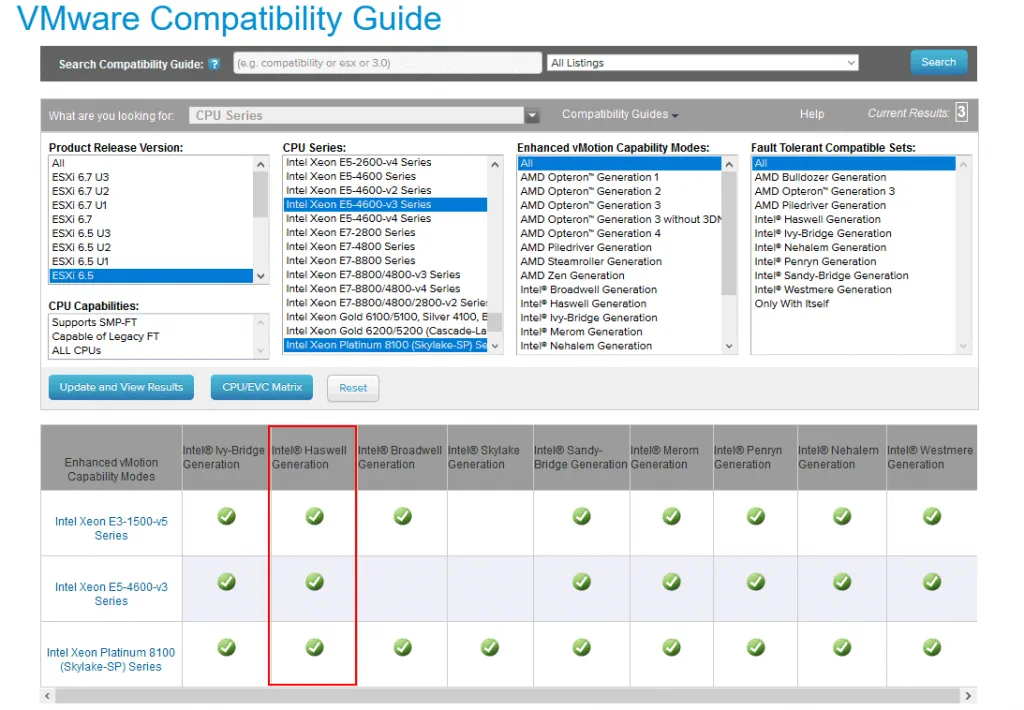Expand the CPU Series selector dropdown
This screenshot has height=710, width=1024.
coord(532,115)
